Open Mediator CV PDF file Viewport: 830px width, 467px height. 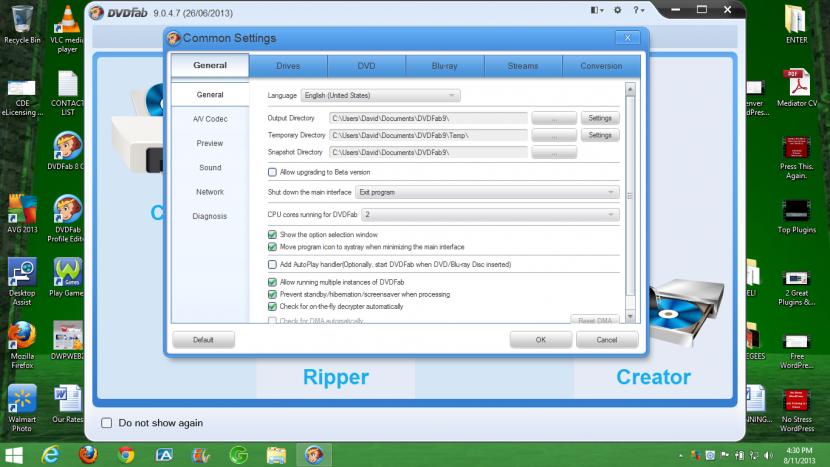(x=797, y=88)
